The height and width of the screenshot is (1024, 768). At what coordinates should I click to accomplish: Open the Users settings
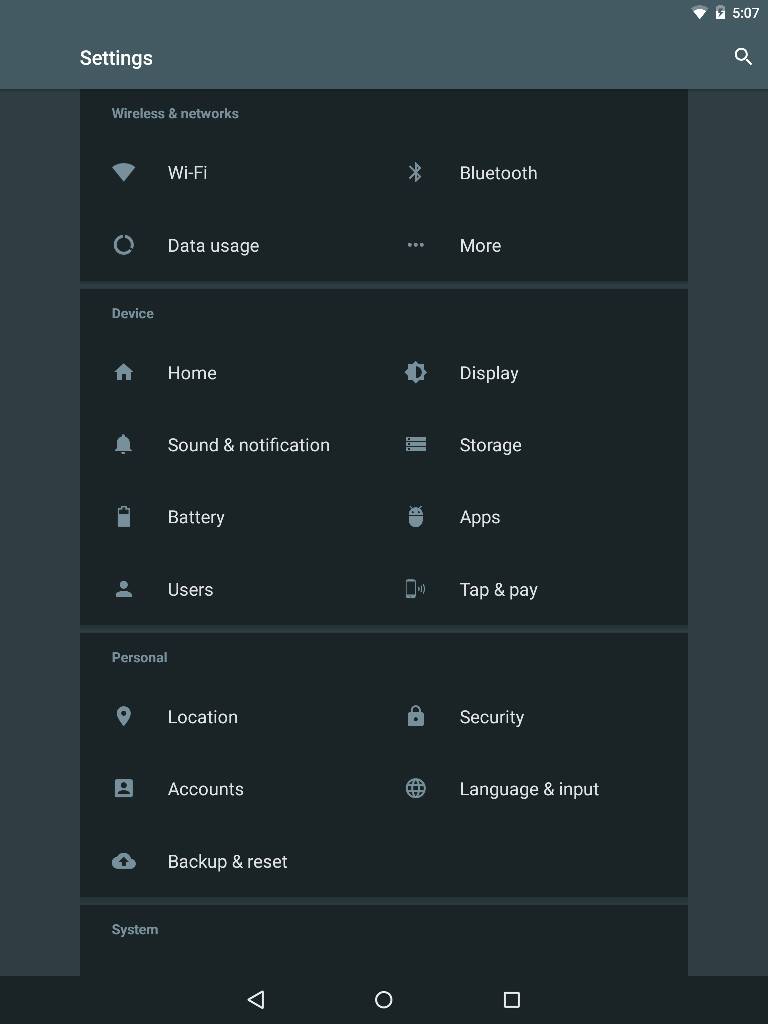[x=190, y=589]
